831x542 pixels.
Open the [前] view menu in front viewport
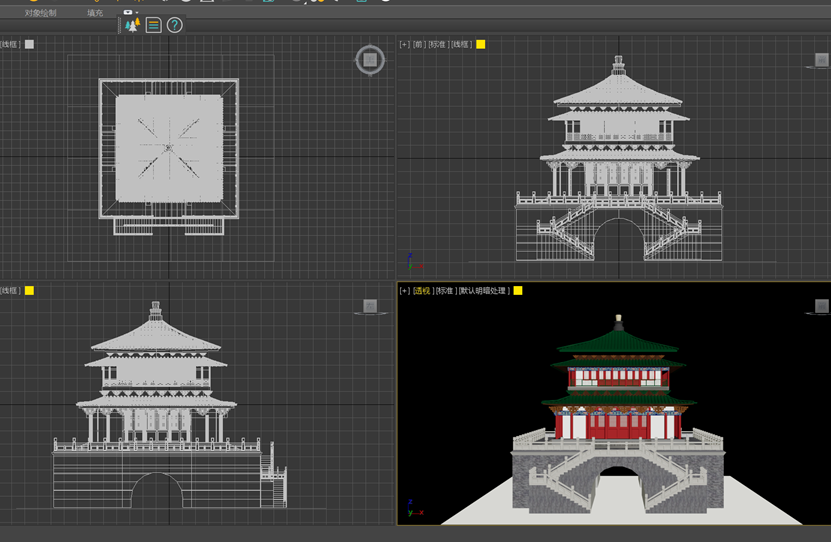coord(419,45)
